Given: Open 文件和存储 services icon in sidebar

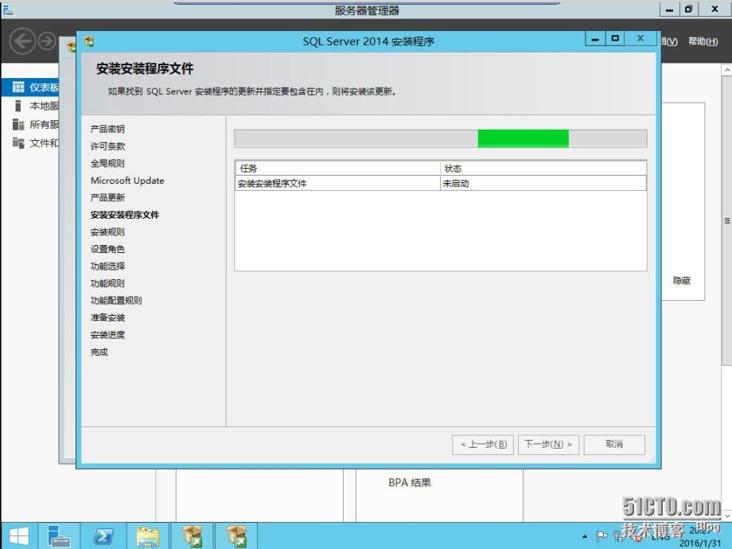Looking at the screenshot, I should pos(18,142).
